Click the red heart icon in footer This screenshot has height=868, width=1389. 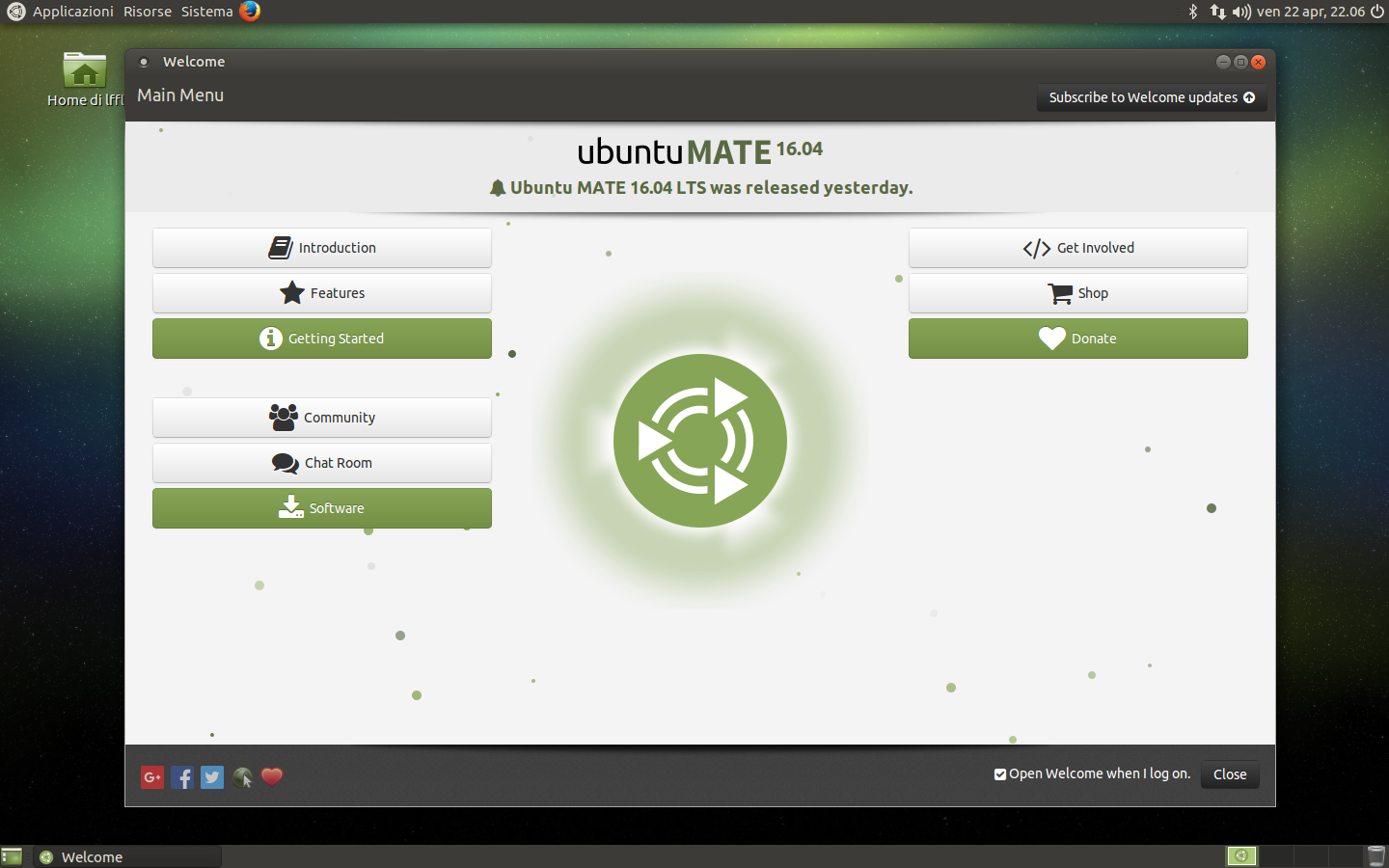point(272,776)
